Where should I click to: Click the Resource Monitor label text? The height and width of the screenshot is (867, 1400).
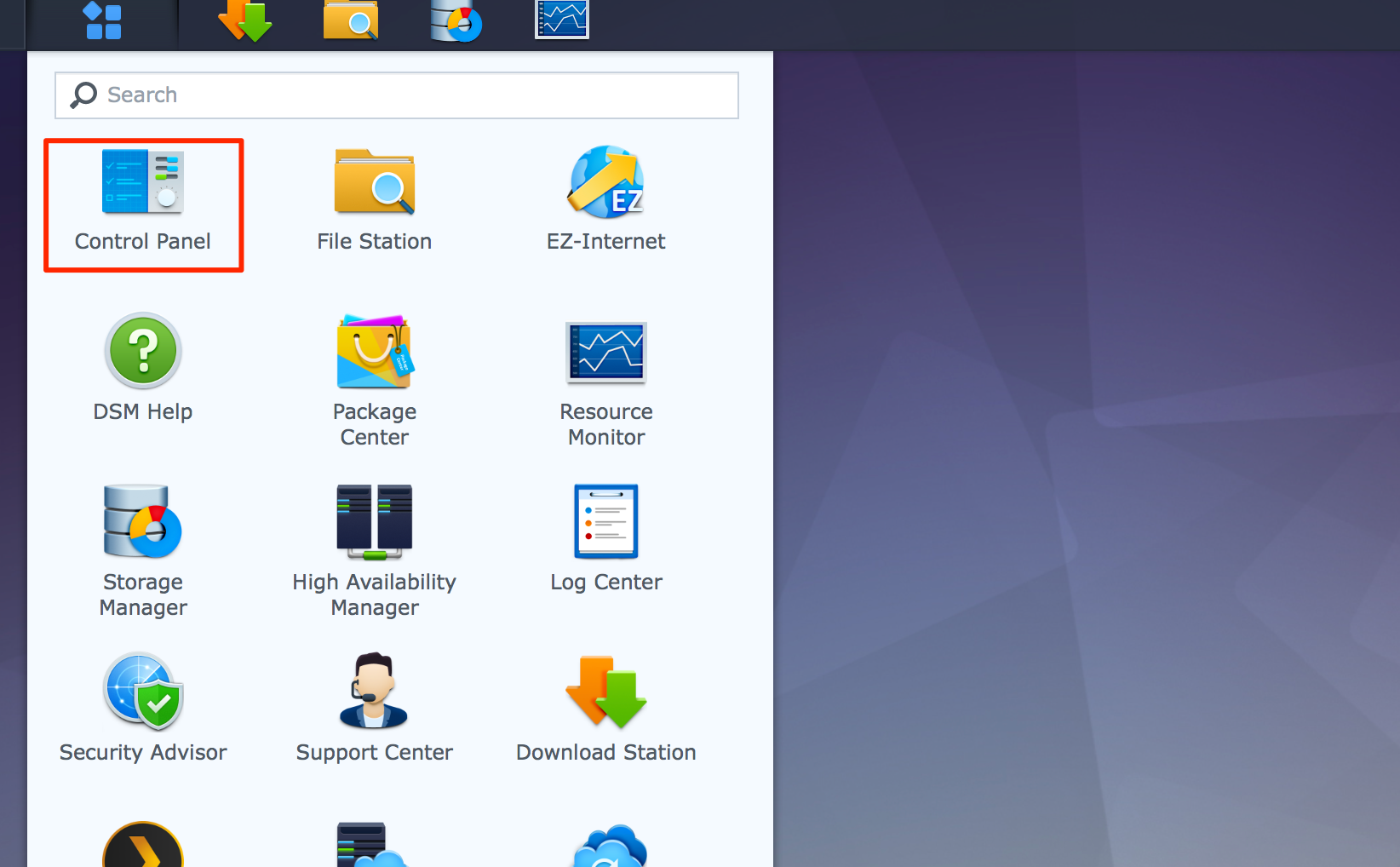click(x=606, y=424)
